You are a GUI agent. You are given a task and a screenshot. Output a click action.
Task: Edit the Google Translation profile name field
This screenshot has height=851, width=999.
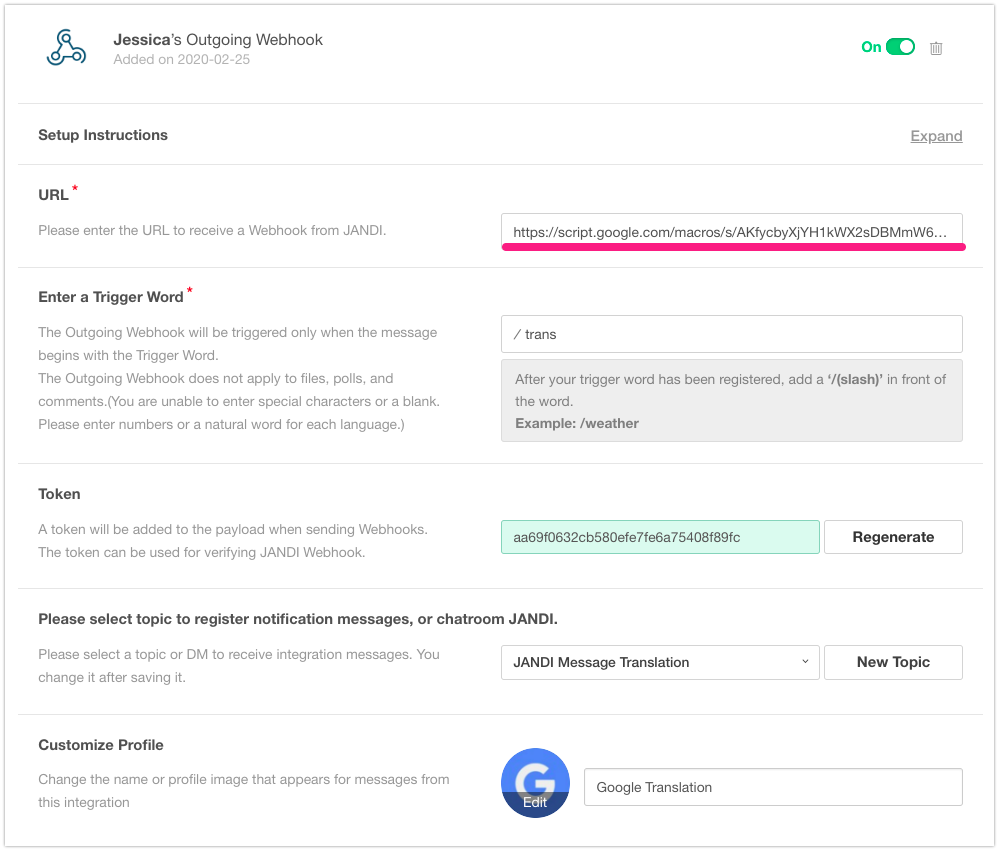772,787
